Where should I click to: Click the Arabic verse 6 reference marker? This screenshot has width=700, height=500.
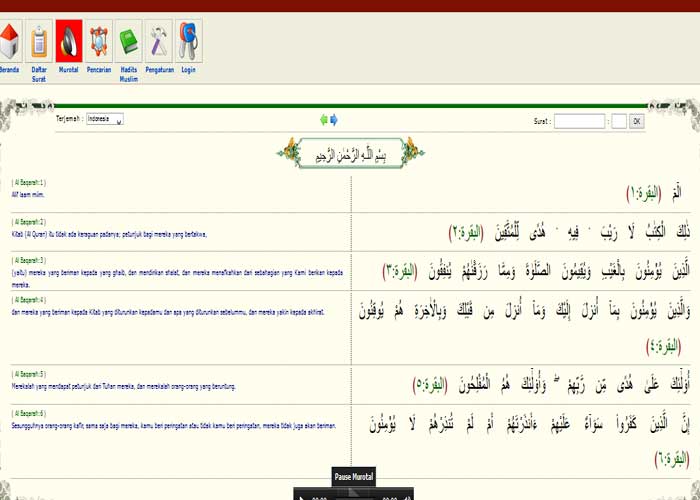672,459
